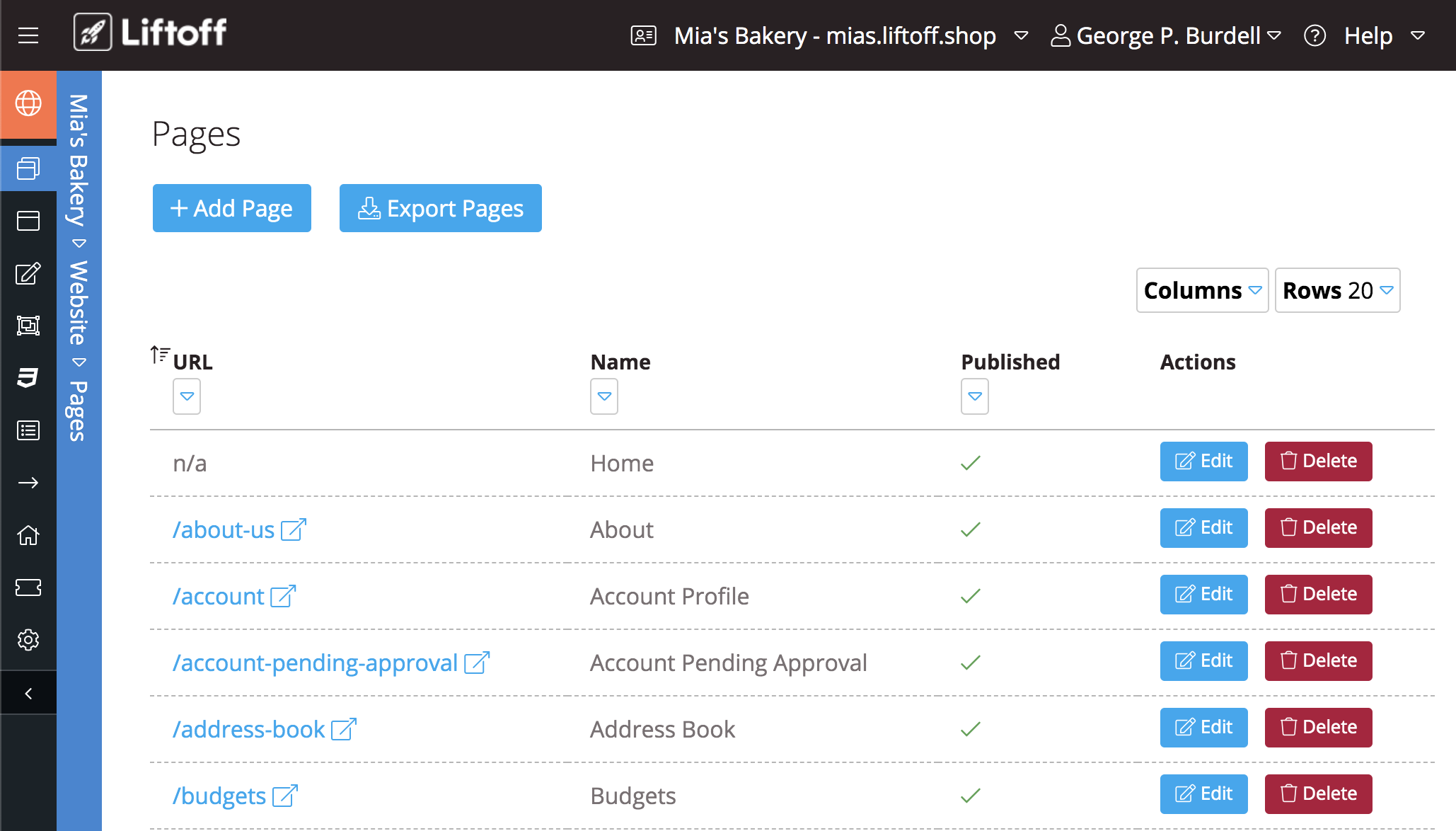Open the Published column filter dropdown
Image resolution: width=1456 pixels, height=831 pixels.
pos(974,396)
